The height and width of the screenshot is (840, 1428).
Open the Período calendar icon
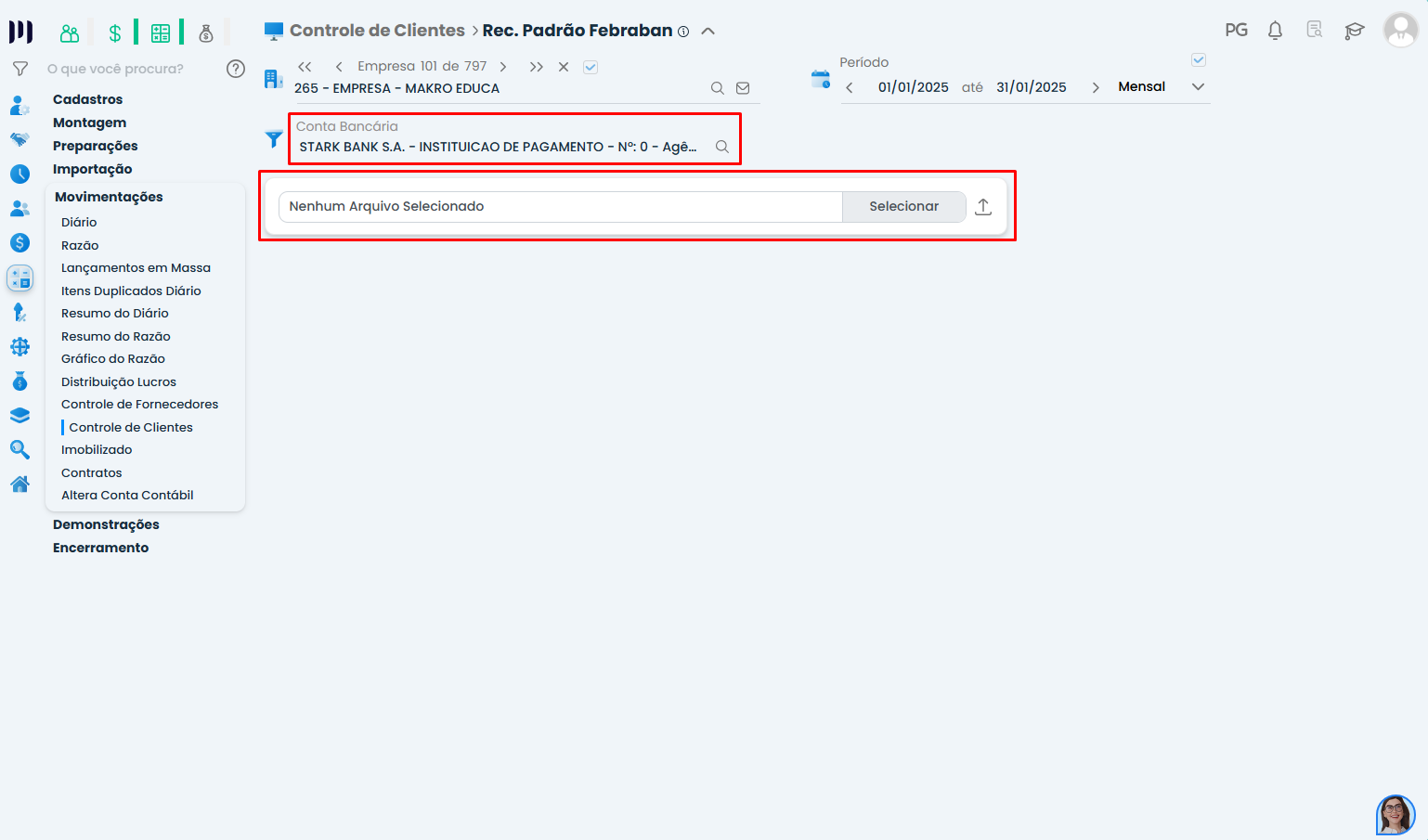pos(821,79)
